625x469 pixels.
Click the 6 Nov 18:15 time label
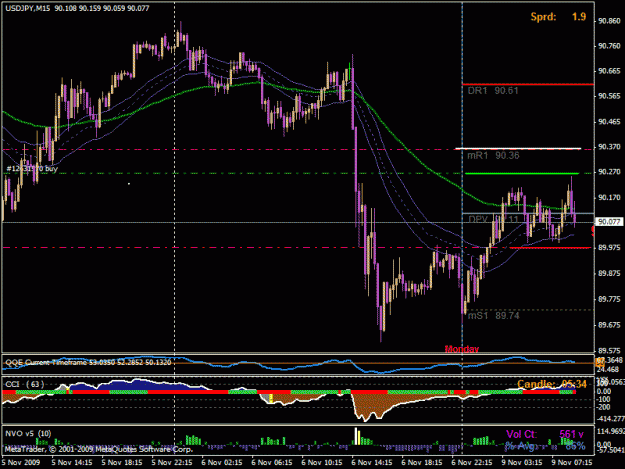[x=422, y=463]
